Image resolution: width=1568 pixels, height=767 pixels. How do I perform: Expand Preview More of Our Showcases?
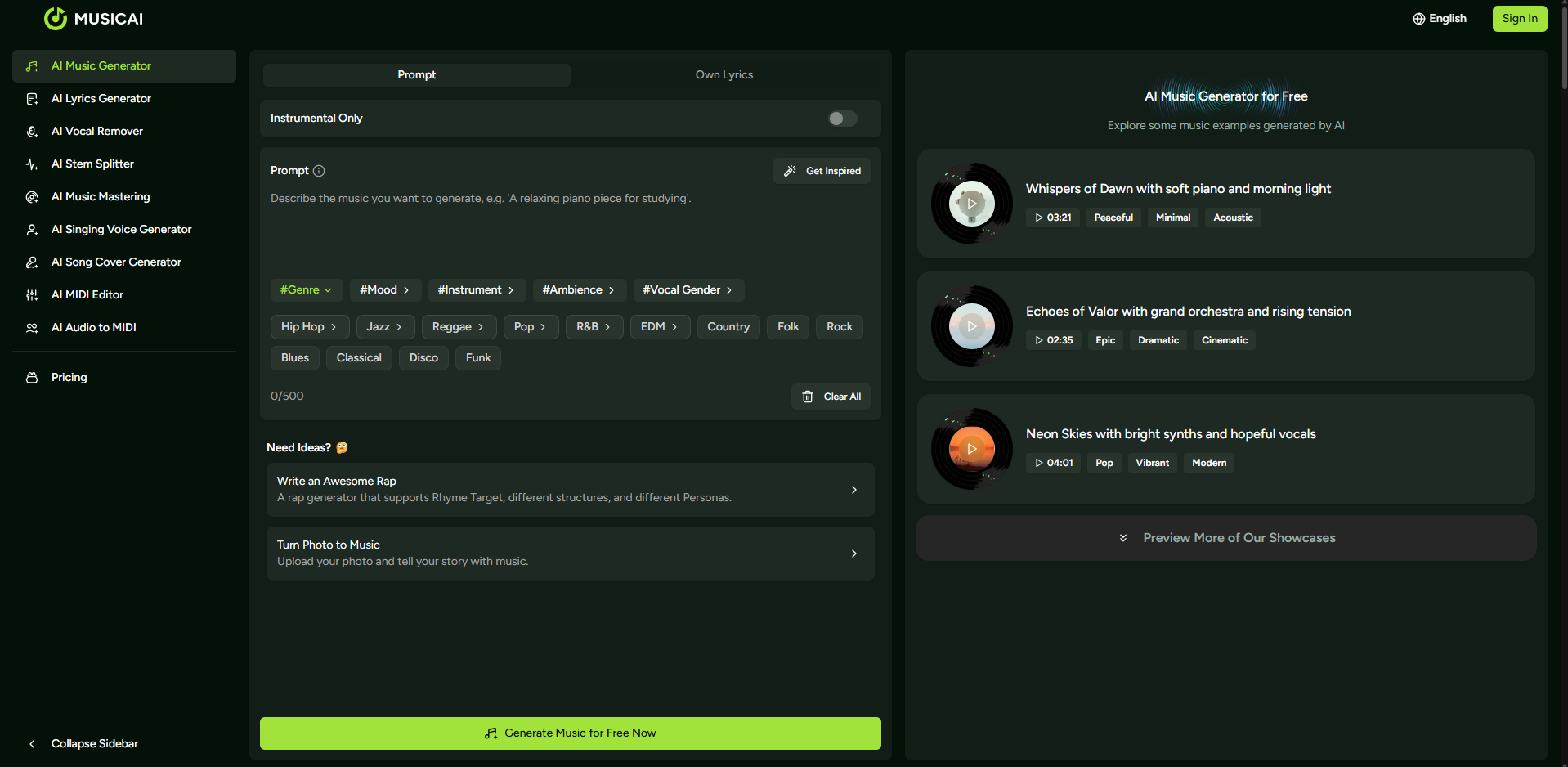(x=1225, y=537)
